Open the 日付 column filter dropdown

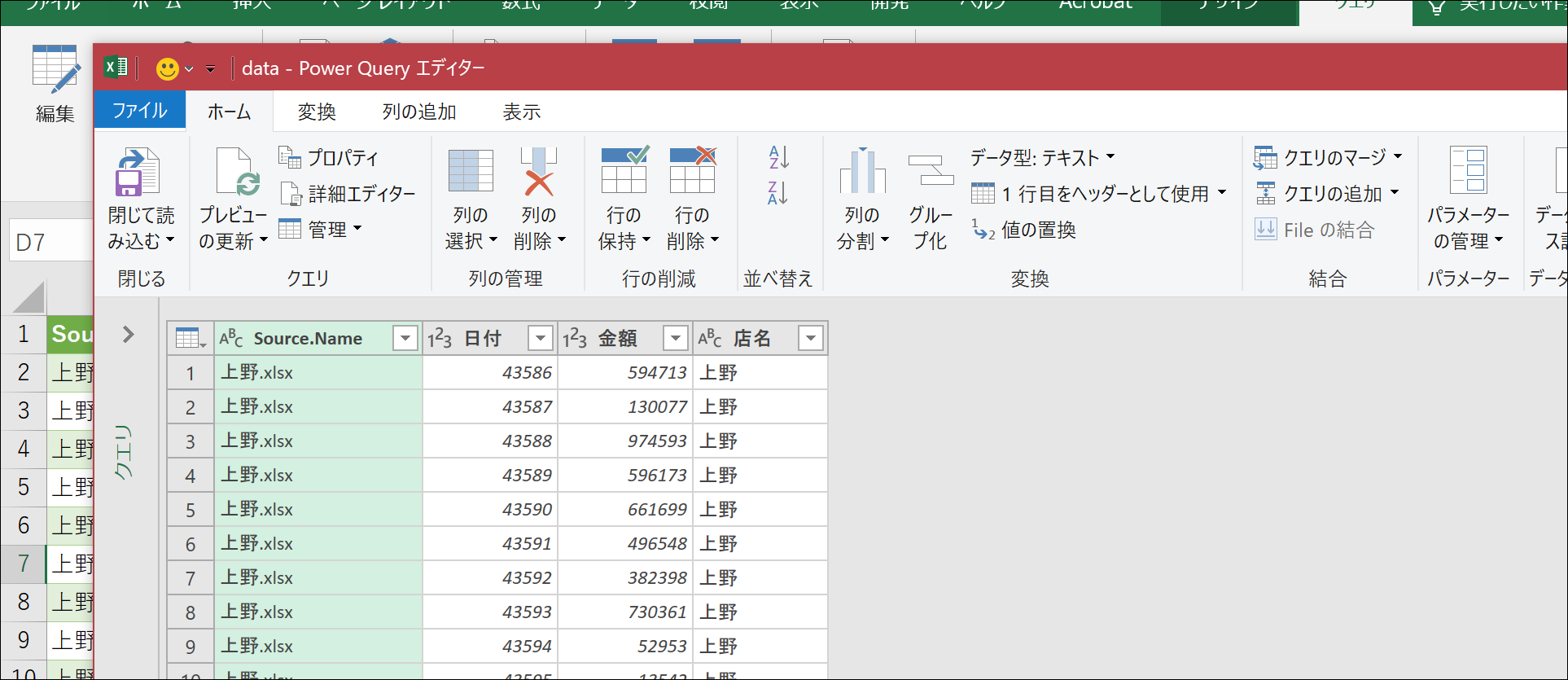[x=541, y=338]
